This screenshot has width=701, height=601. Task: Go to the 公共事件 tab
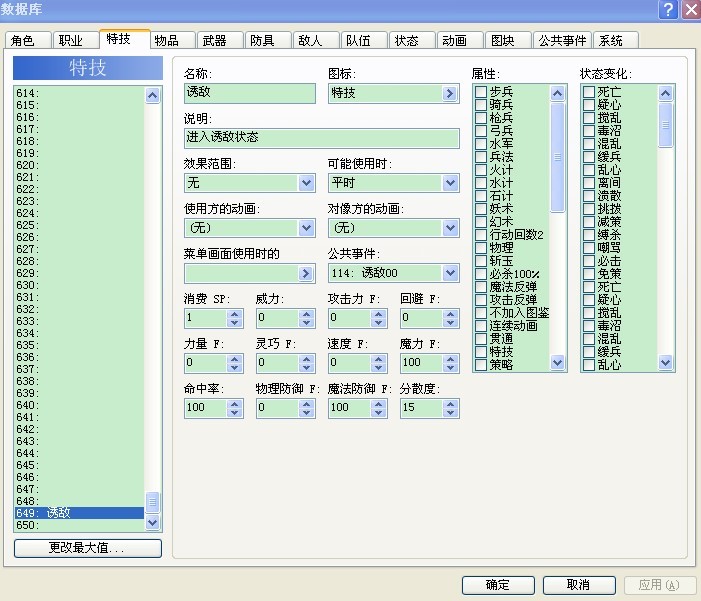[562, 41]
